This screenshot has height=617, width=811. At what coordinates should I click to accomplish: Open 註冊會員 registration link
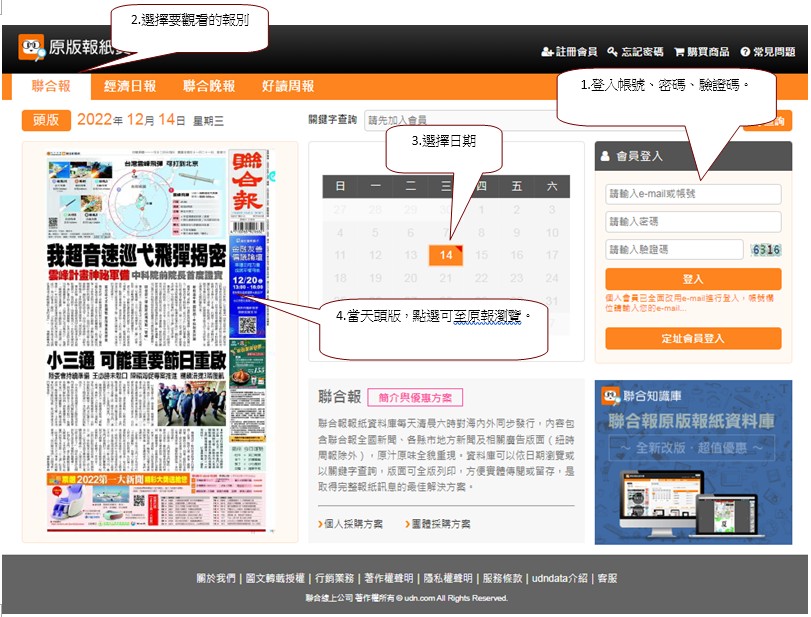point(569,52)
